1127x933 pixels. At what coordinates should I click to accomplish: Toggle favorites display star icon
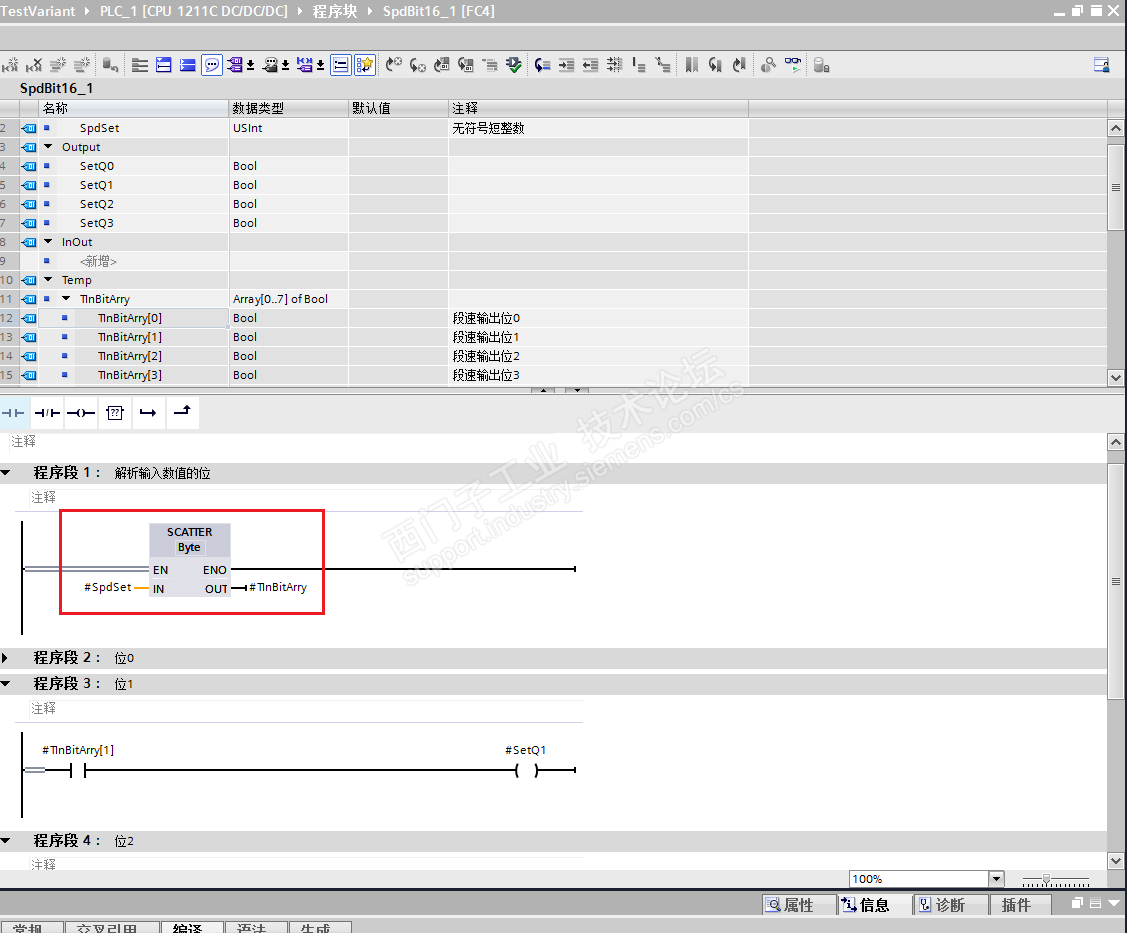tap(364, 65)
